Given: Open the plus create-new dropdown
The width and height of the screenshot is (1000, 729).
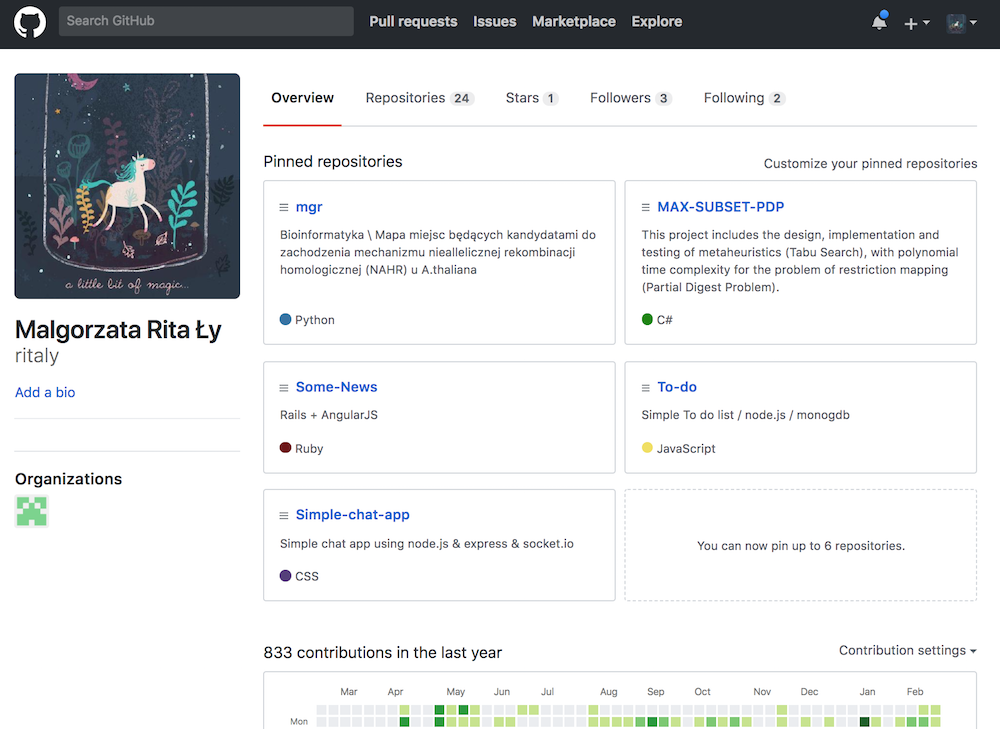Looking at the screenshot, I should 916,24.
